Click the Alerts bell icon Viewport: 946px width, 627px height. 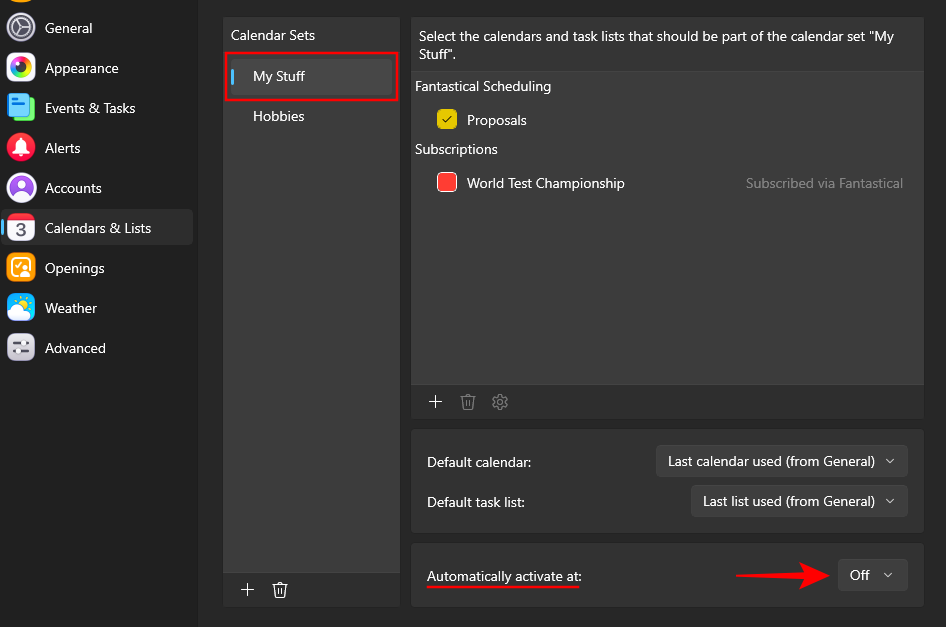pos(21,148)
